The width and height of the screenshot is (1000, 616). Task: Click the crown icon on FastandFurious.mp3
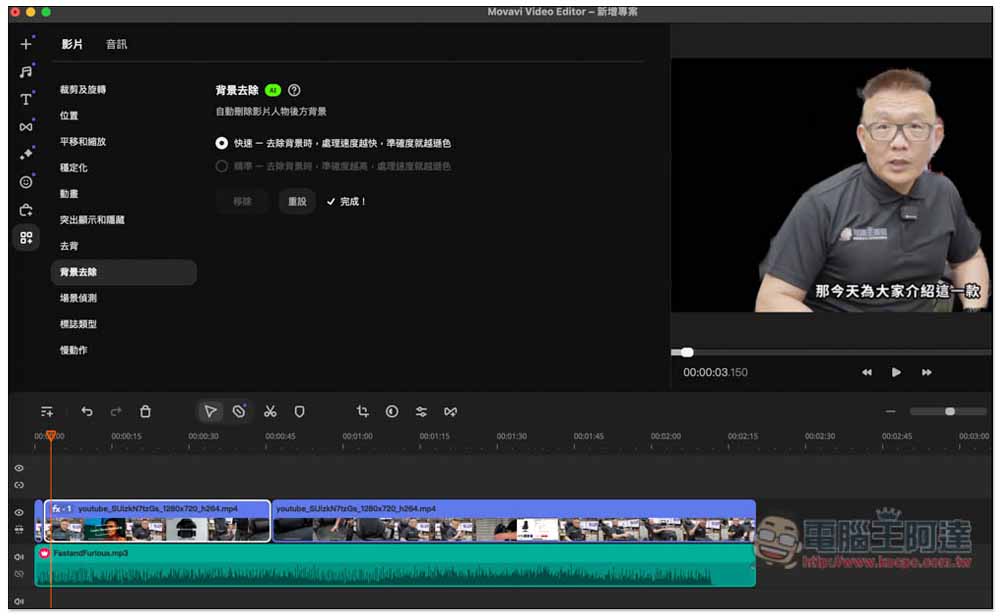click(x=44, y=554)
